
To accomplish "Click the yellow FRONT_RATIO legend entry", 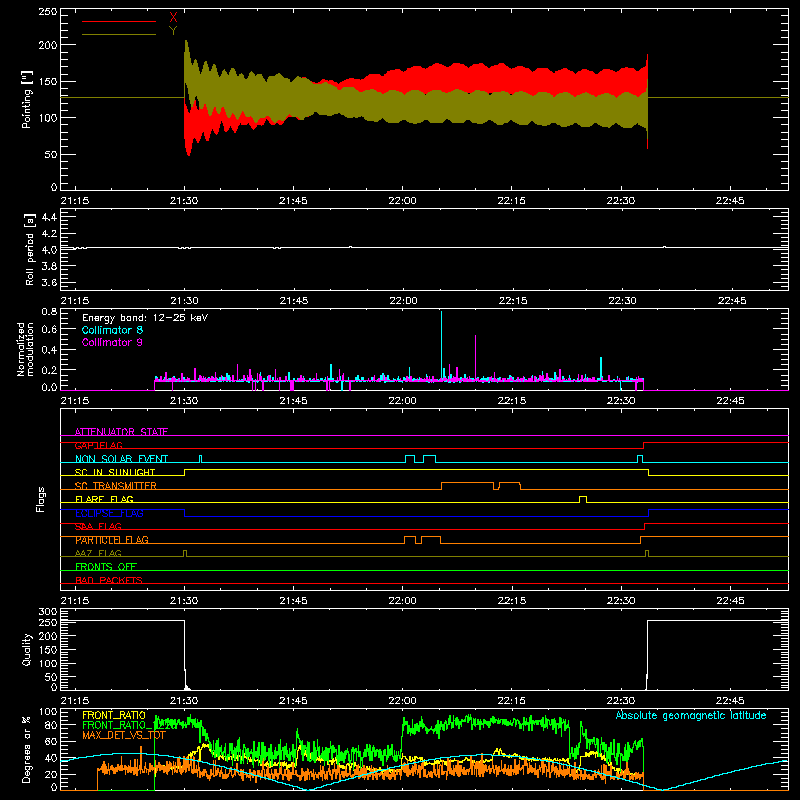I will click(x=114, y=715).
